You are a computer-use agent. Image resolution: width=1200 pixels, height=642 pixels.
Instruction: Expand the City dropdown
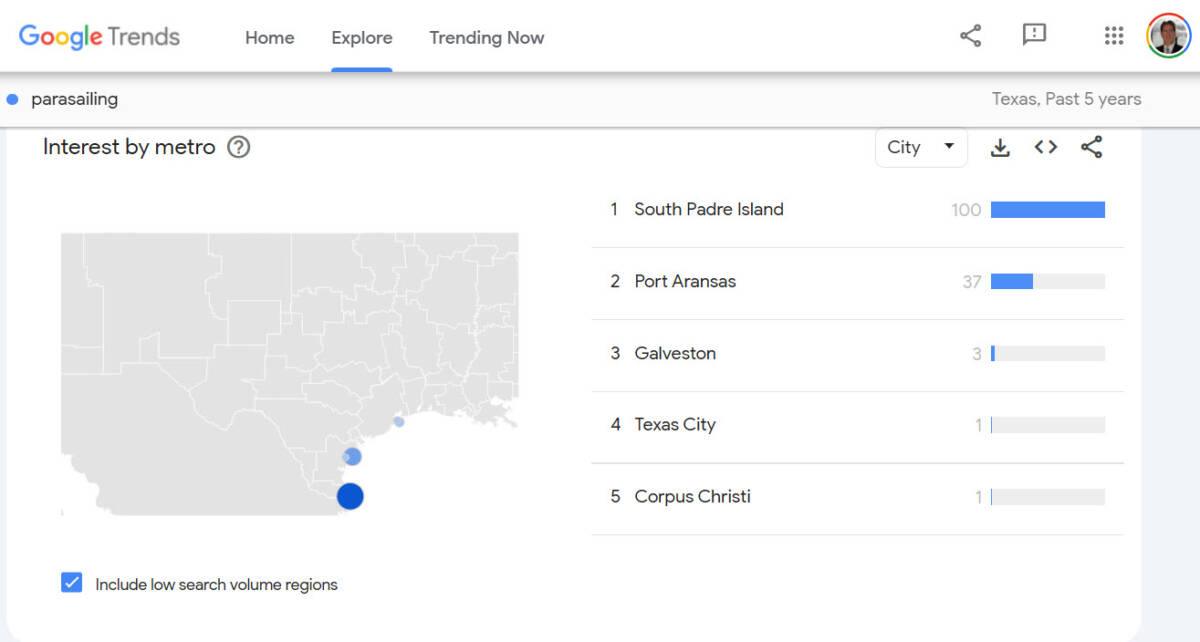click(x=921, y=148)
